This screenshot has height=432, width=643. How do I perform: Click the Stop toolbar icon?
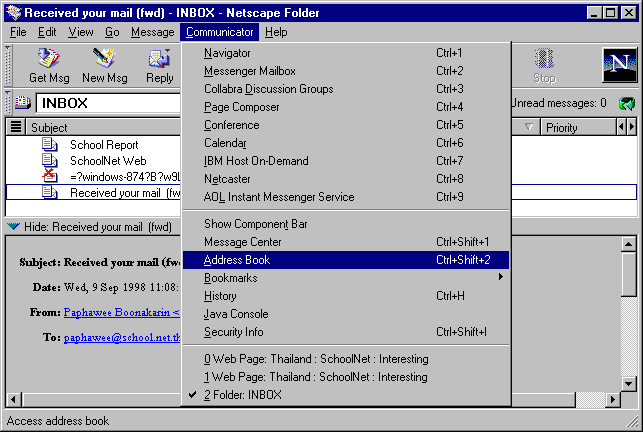(x=544, y=58)
